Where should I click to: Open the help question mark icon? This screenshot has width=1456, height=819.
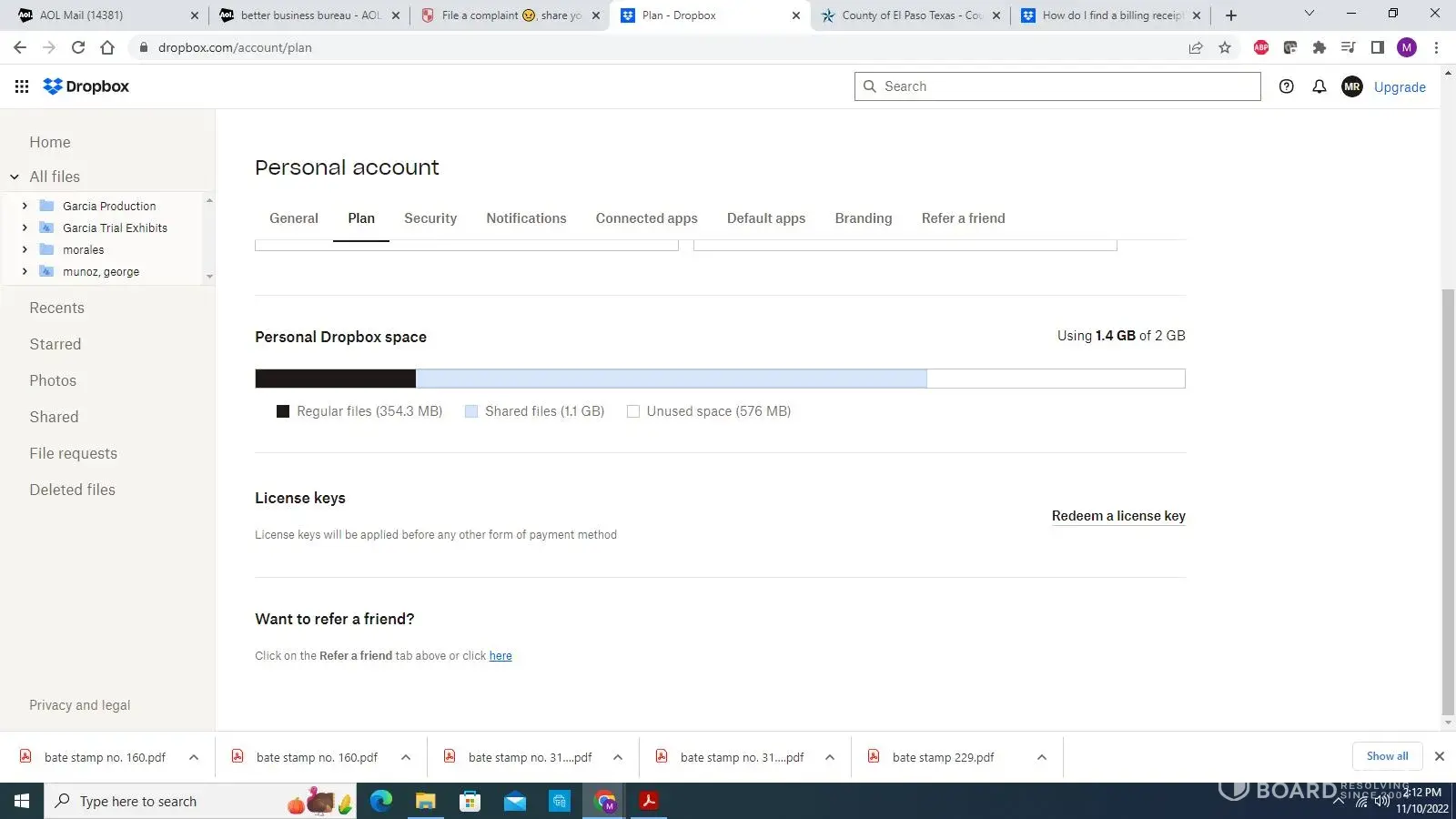point(1286,86)
